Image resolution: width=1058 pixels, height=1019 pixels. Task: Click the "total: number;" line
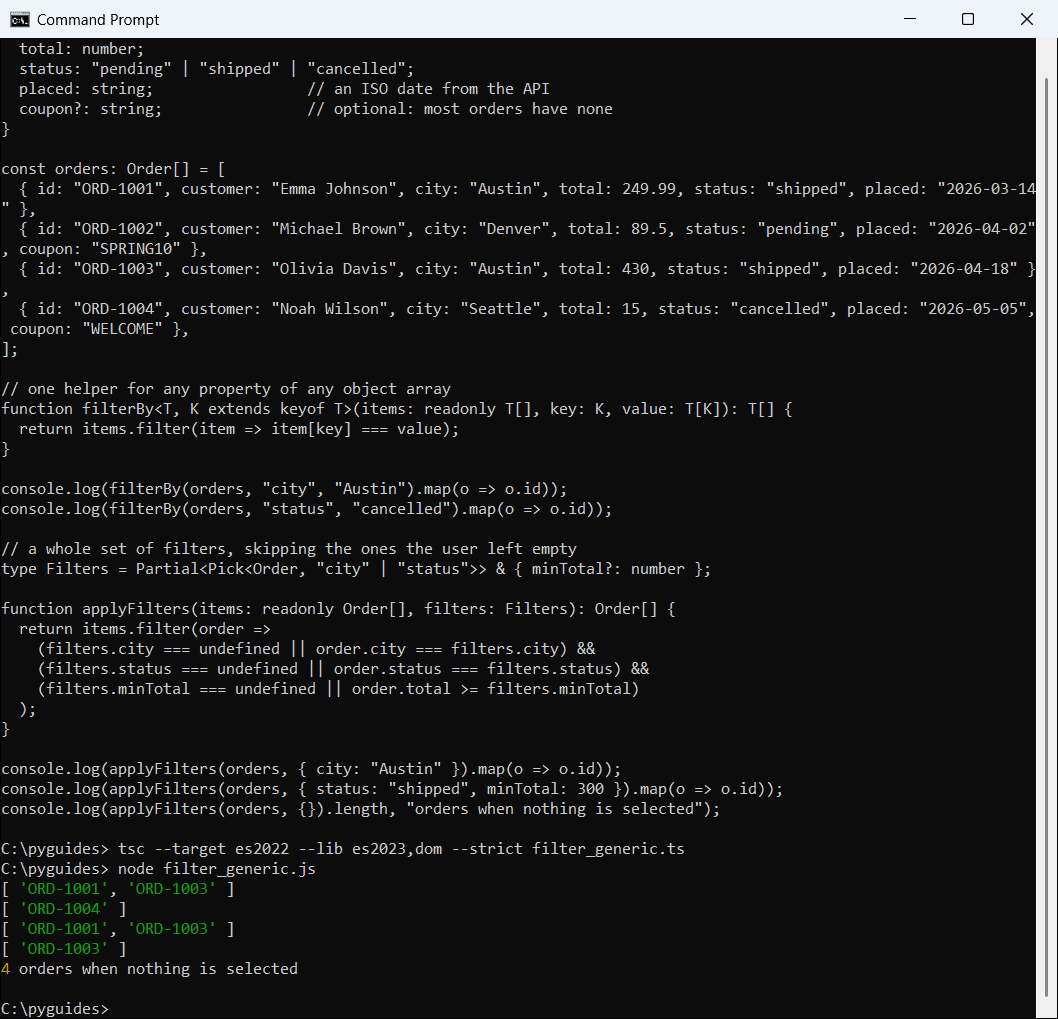pyautogui.click(x=81, y=49)
